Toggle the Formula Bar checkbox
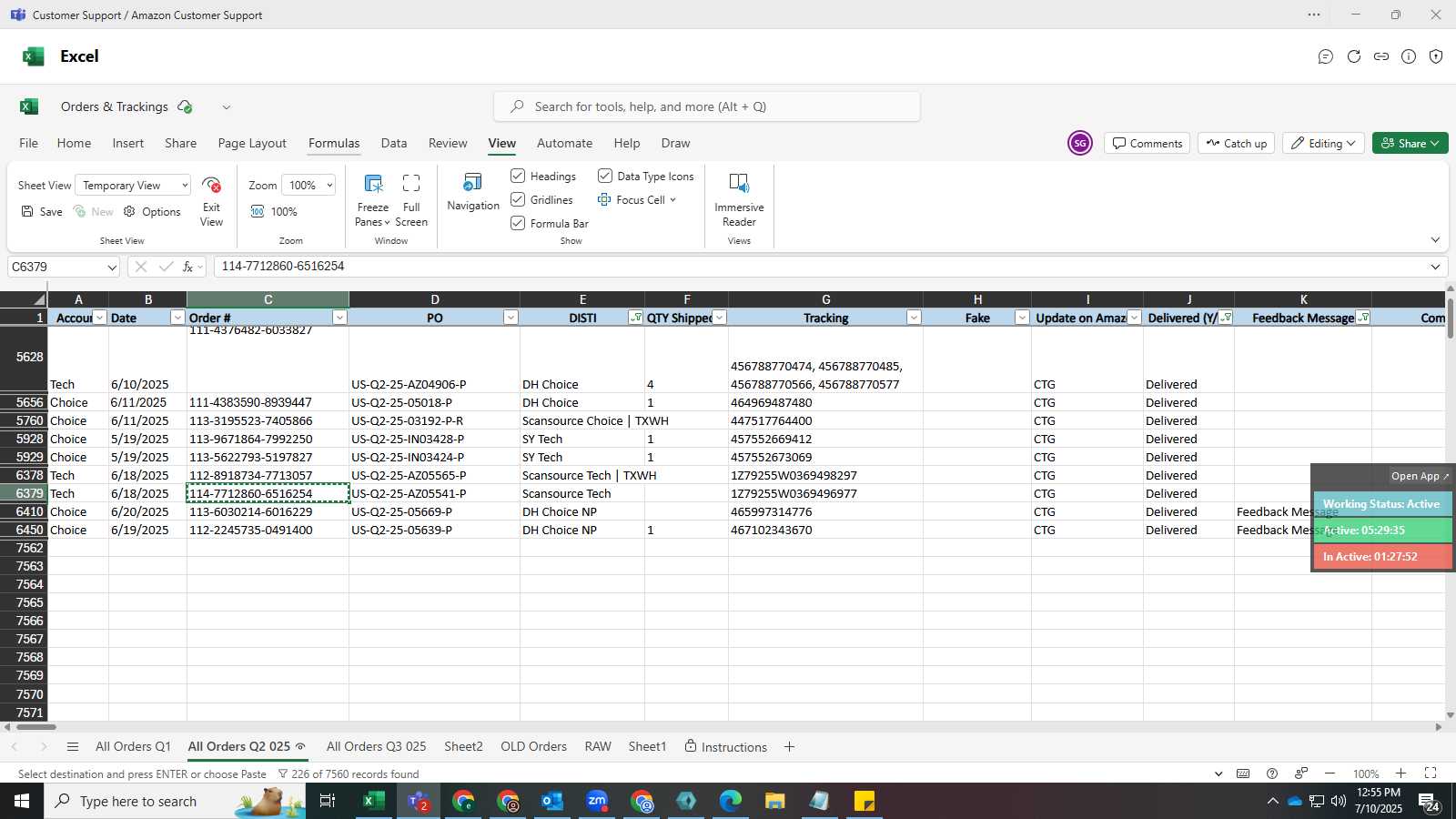The image size is (1456, 819). [x=518, y=223]
